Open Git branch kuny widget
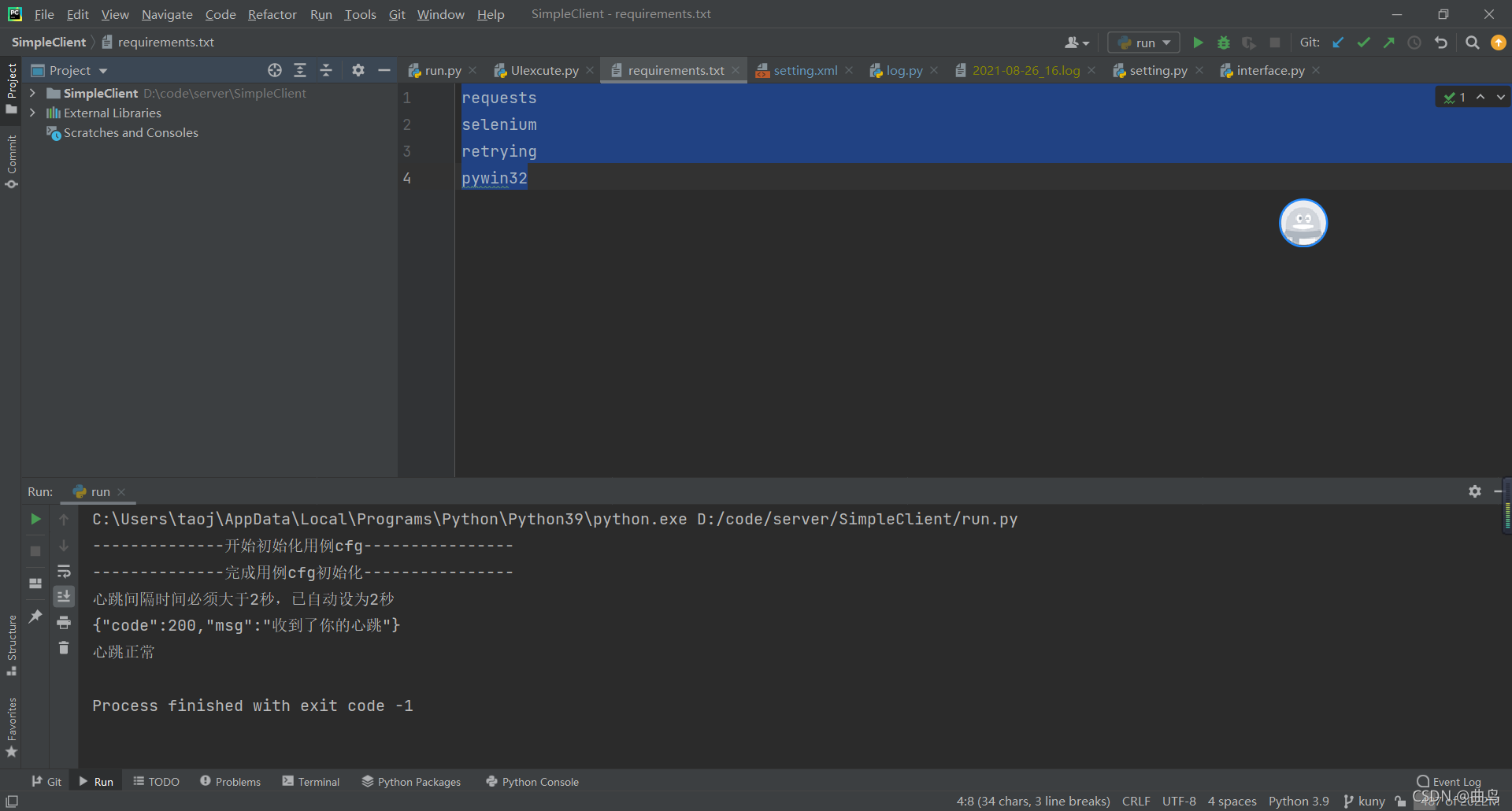The width and height of the screenshot is (1512, 811). pyautogui.click(x=1364, y=801)
